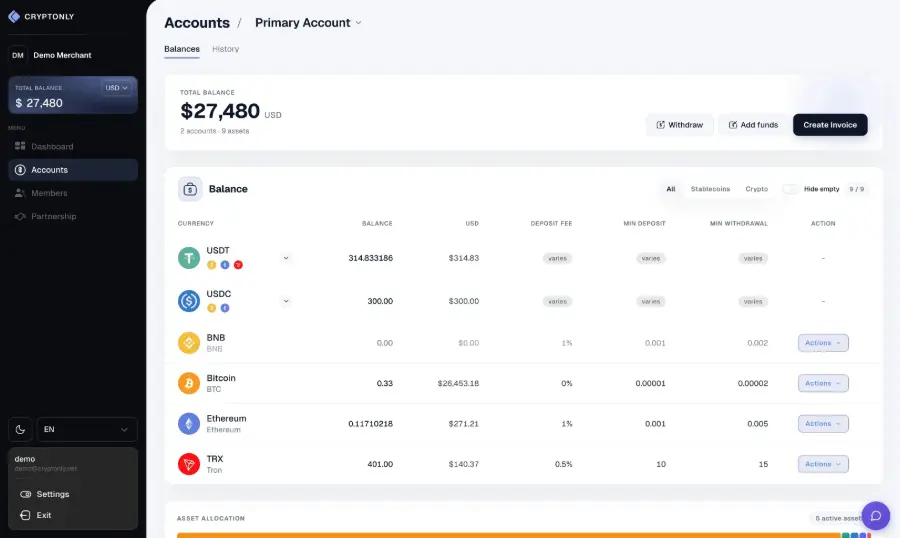Open Dashboard from the sidebar menu

73,146
